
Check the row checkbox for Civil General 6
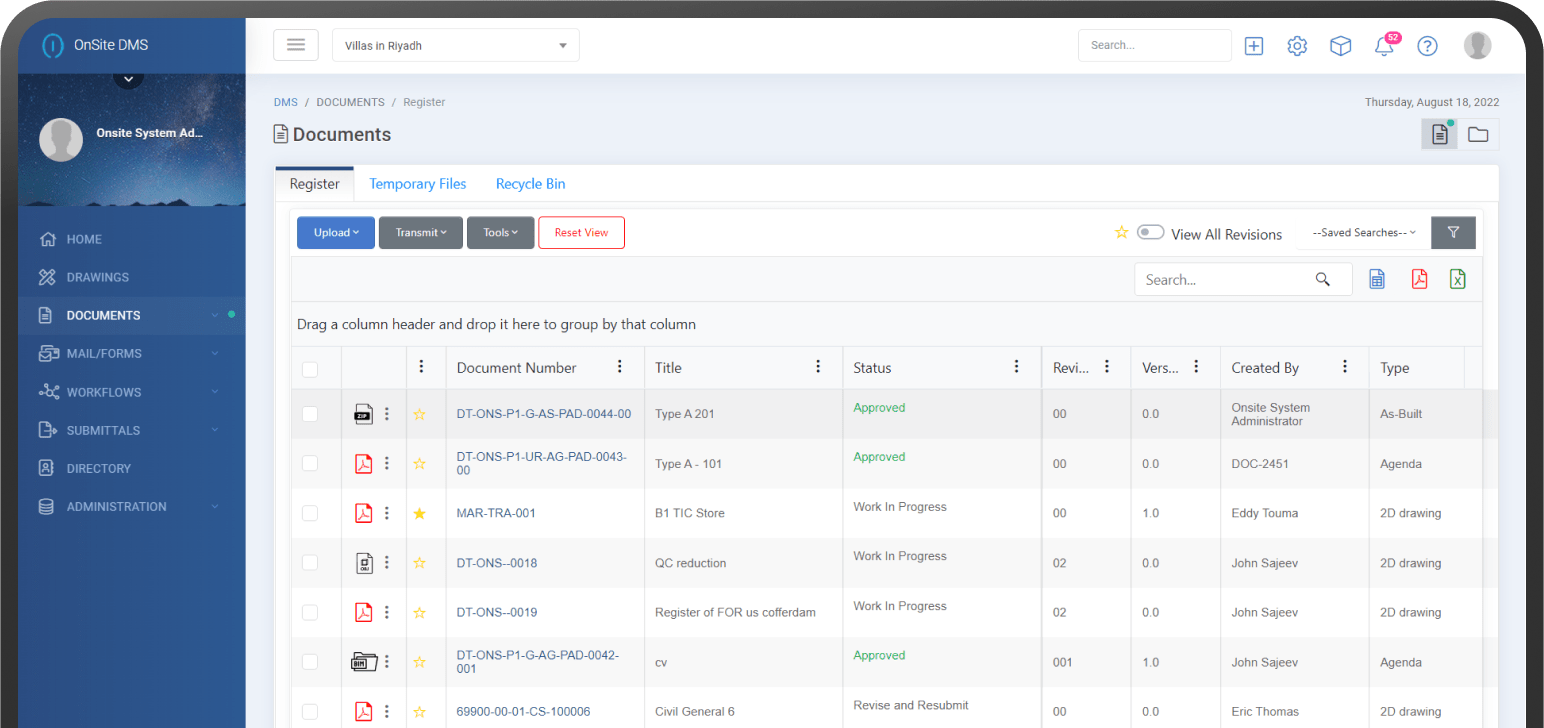point(310,711)
